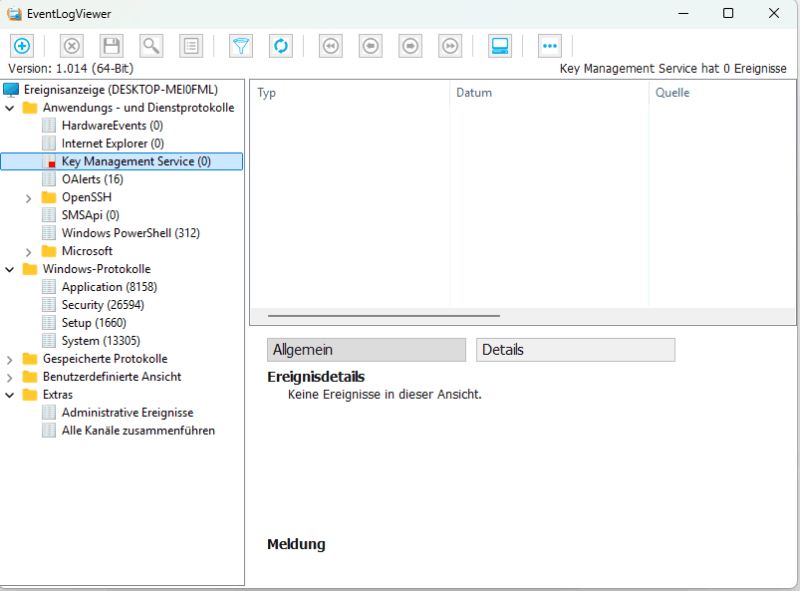Image resolution: width=800 pixels, height=591 pixels.
Task: Click the save disk toolbar icon
Action: click(x=111, y=45)
